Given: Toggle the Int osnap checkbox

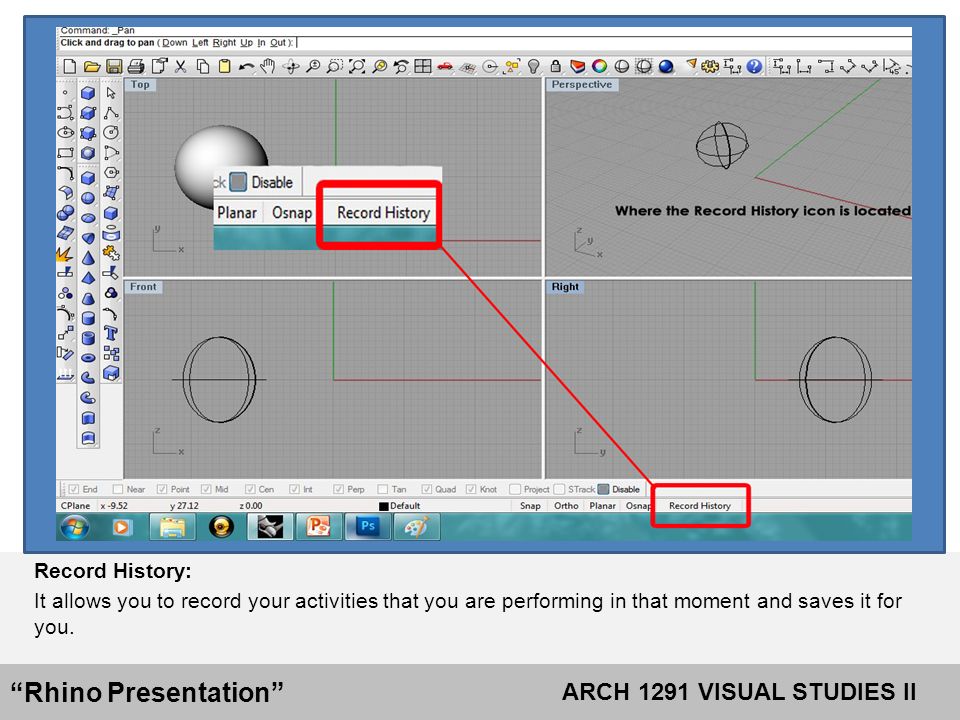Looking at the screenshot, I should point(294,489).
